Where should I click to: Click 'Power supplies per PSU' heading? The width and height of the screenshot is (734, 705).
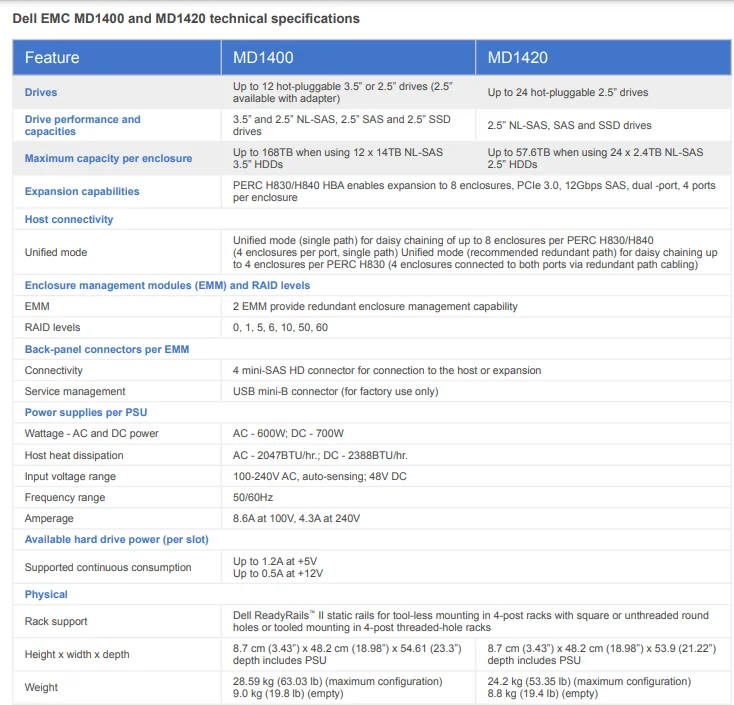86,412
